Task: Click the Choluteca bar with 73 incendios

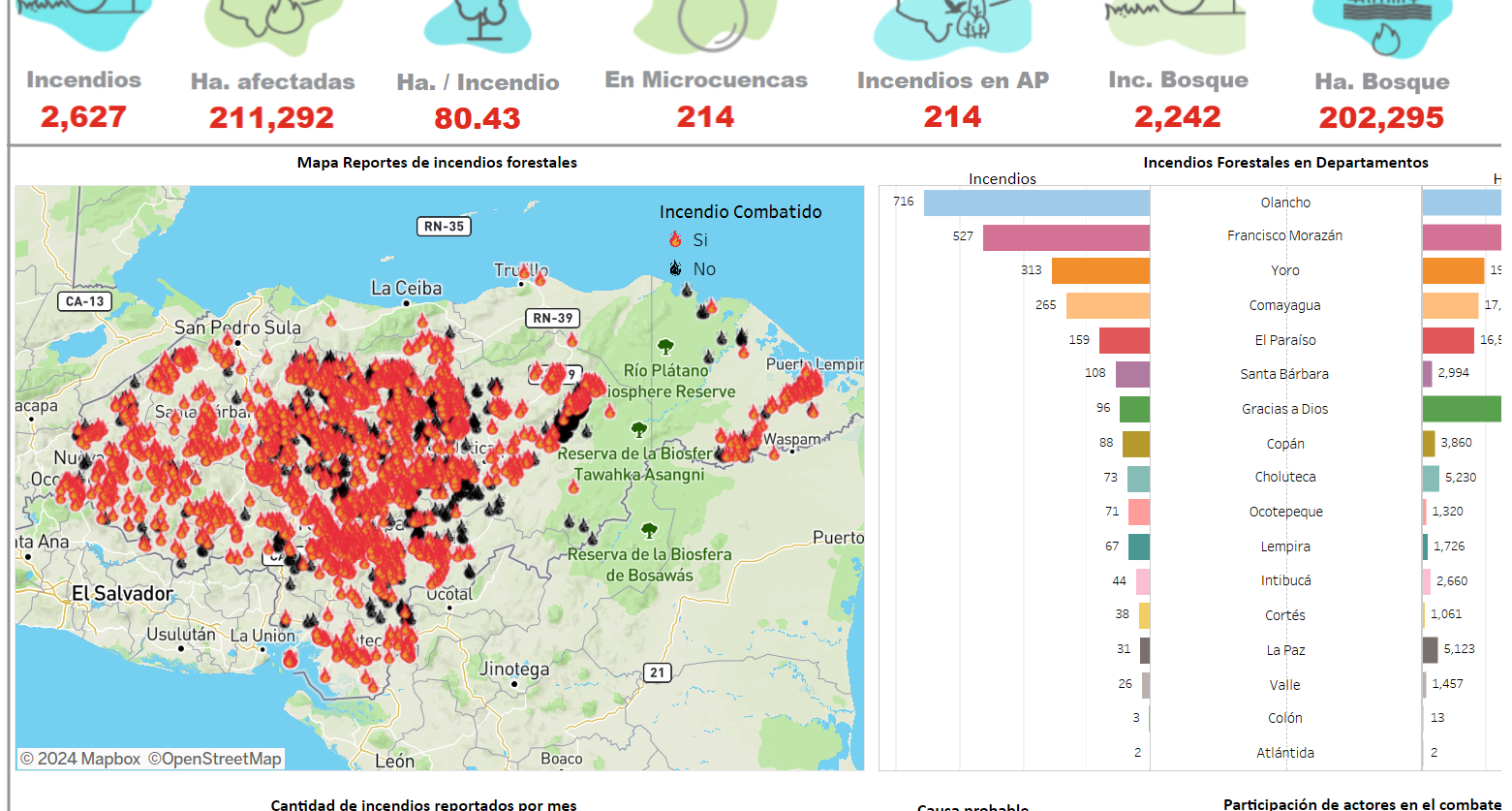Action: [x=1138, y=479]
